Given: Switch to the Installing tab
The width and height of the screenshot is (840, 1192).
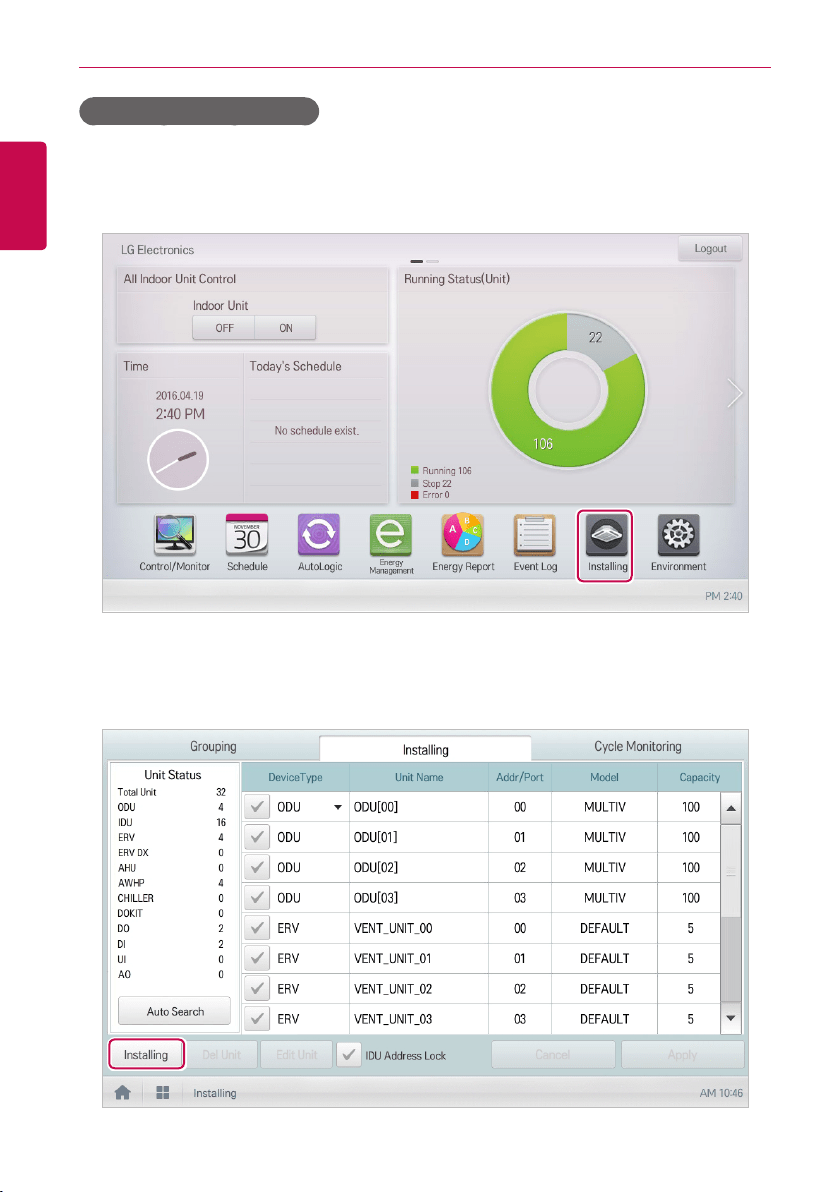Looking at the screenshot, I should pos(426,750).
